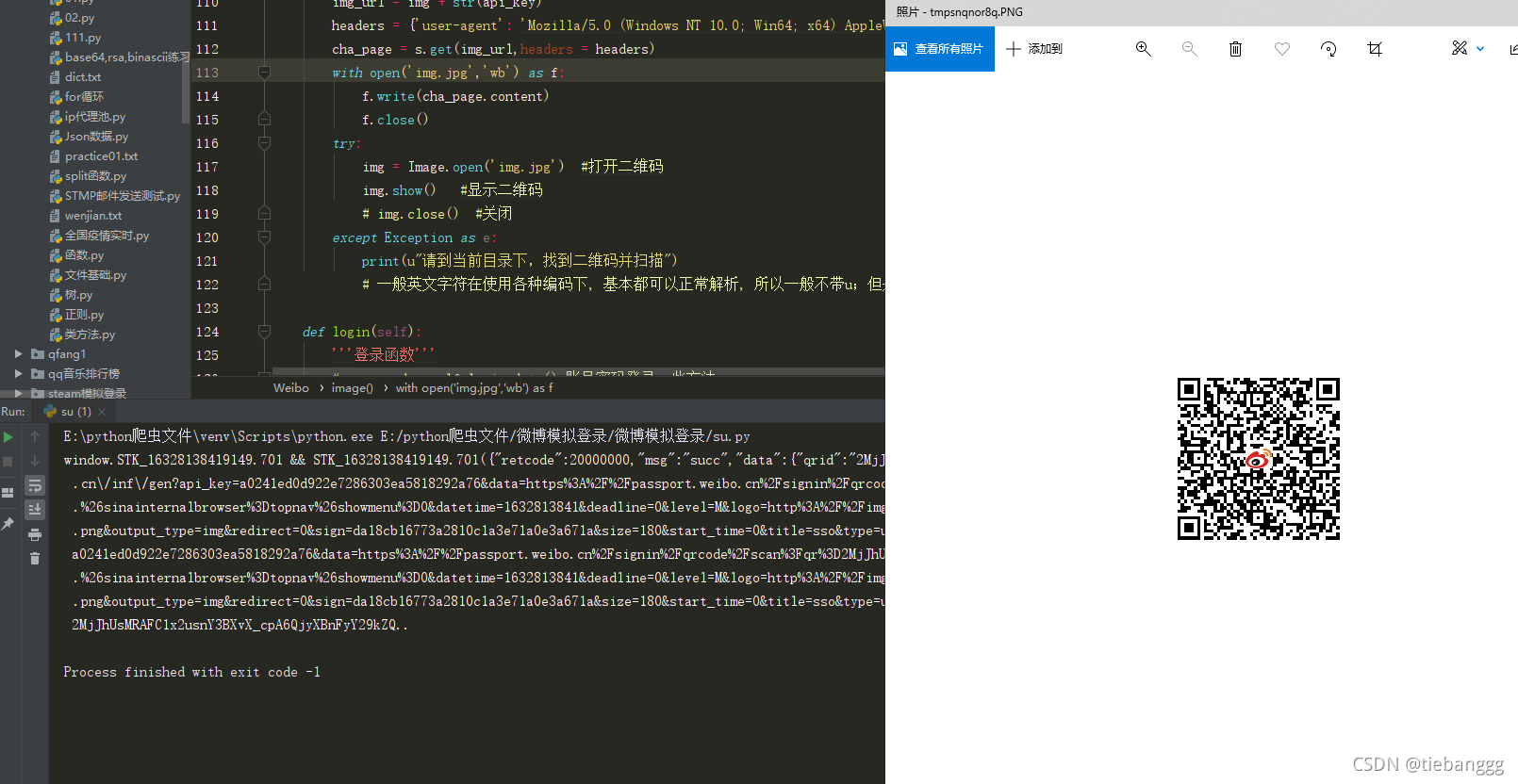This screenshot has width=1518, height=784.
Task: Click 添加到 button in Photos
Action: tap(1034, 49)
